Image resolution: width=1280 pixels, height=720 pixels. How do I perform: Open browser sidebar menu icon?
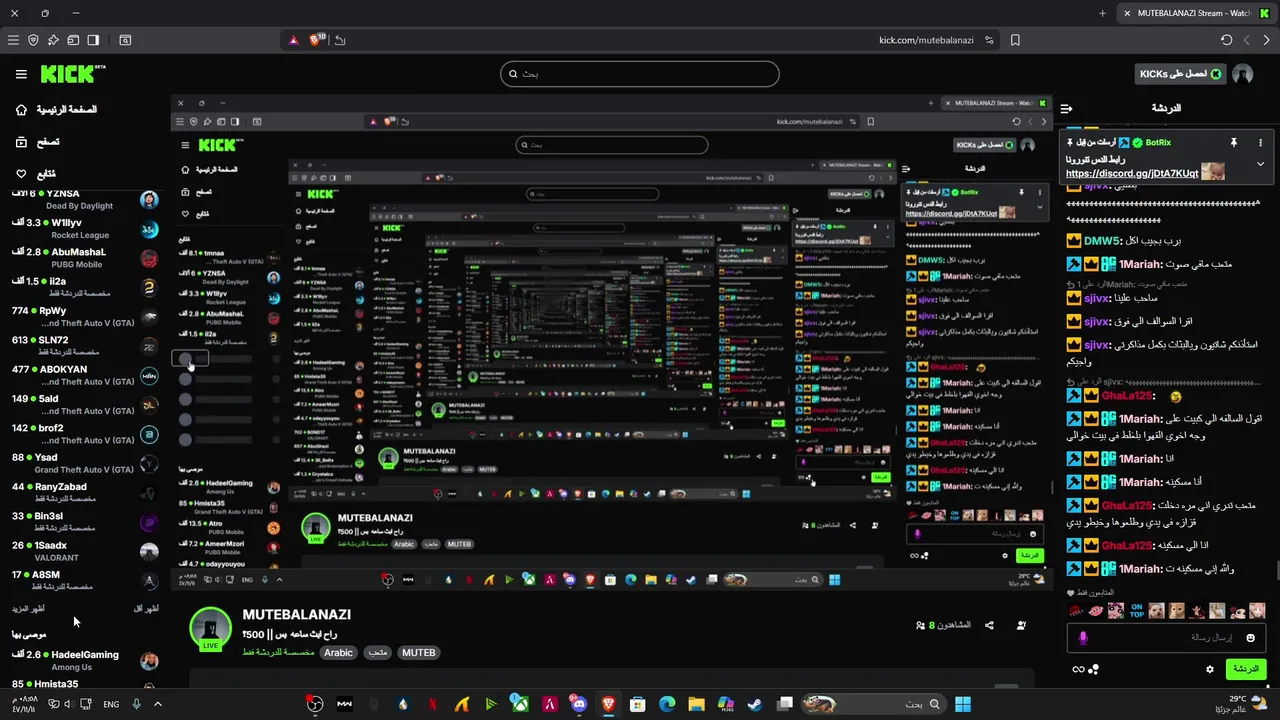point(13,40)
